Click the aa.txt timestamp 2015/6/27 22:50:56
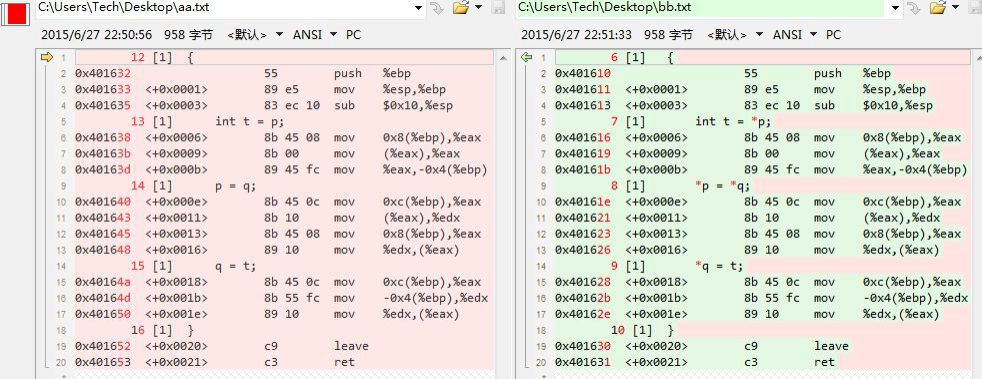Viewport: 982px width, 379px height. click(96, 34)
